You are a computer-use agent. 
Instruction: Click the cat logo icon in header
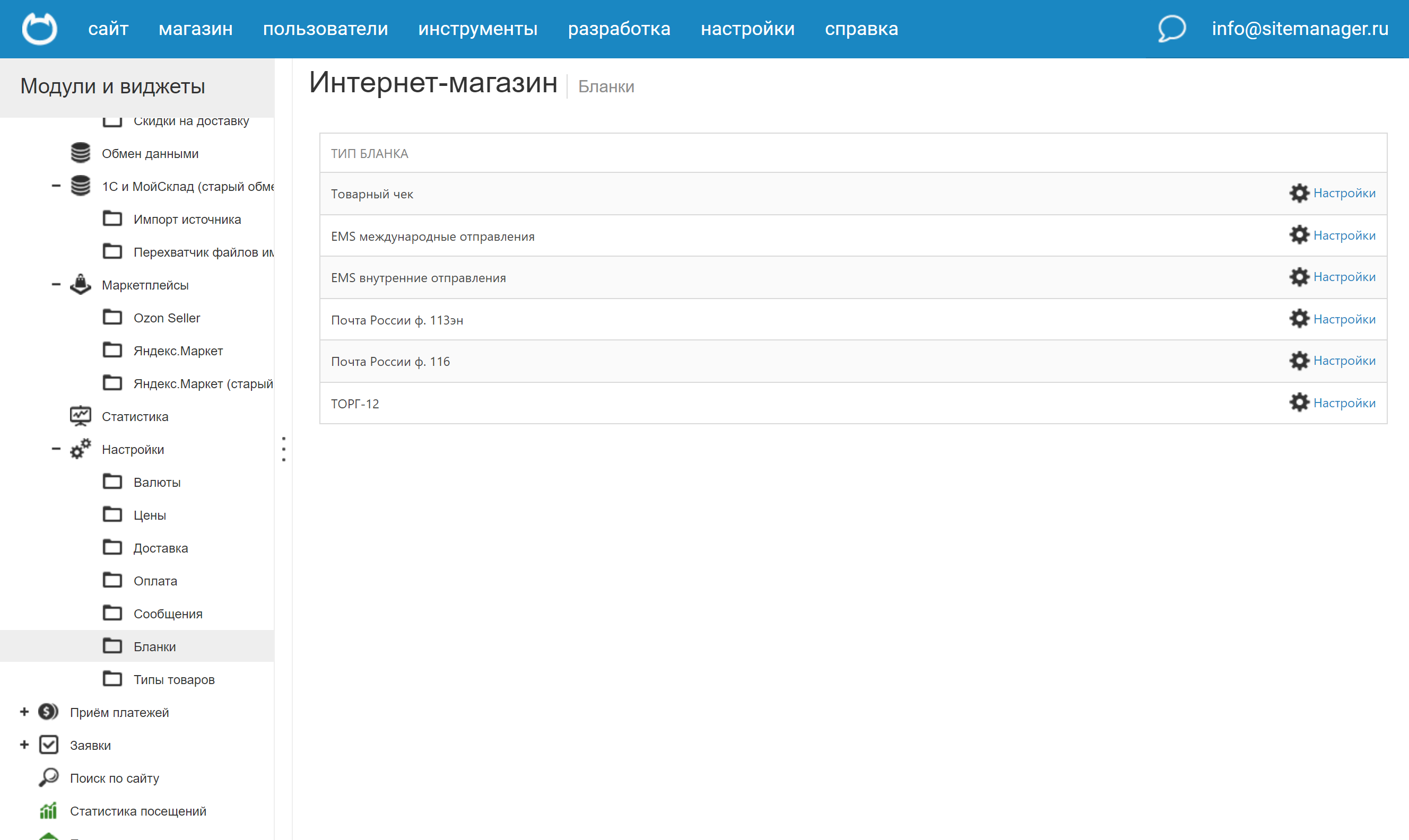tap(39, 28)
